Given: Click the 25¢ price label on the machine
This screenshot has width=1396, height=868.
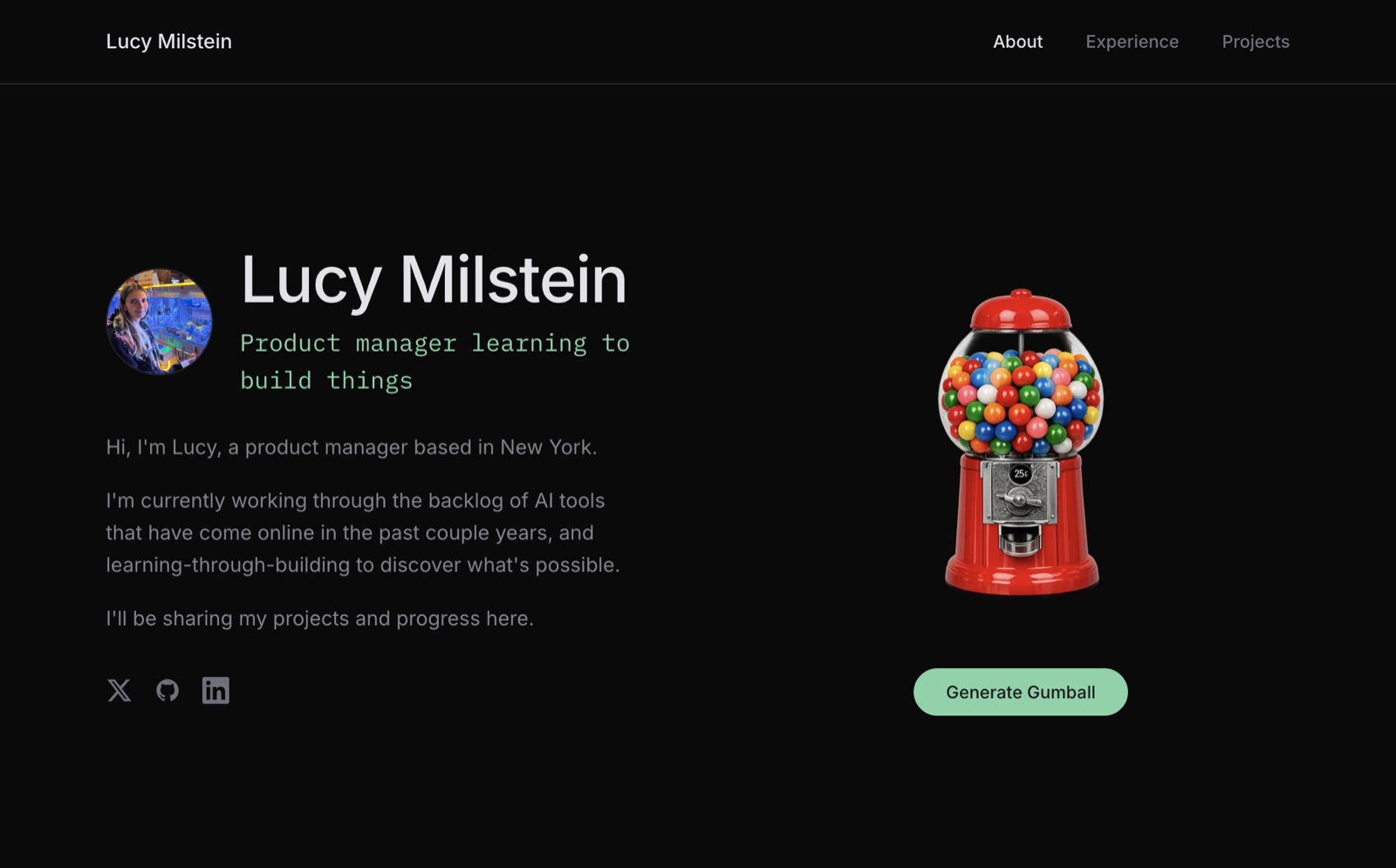Looking at the screenshot, I should point(1021,474).
